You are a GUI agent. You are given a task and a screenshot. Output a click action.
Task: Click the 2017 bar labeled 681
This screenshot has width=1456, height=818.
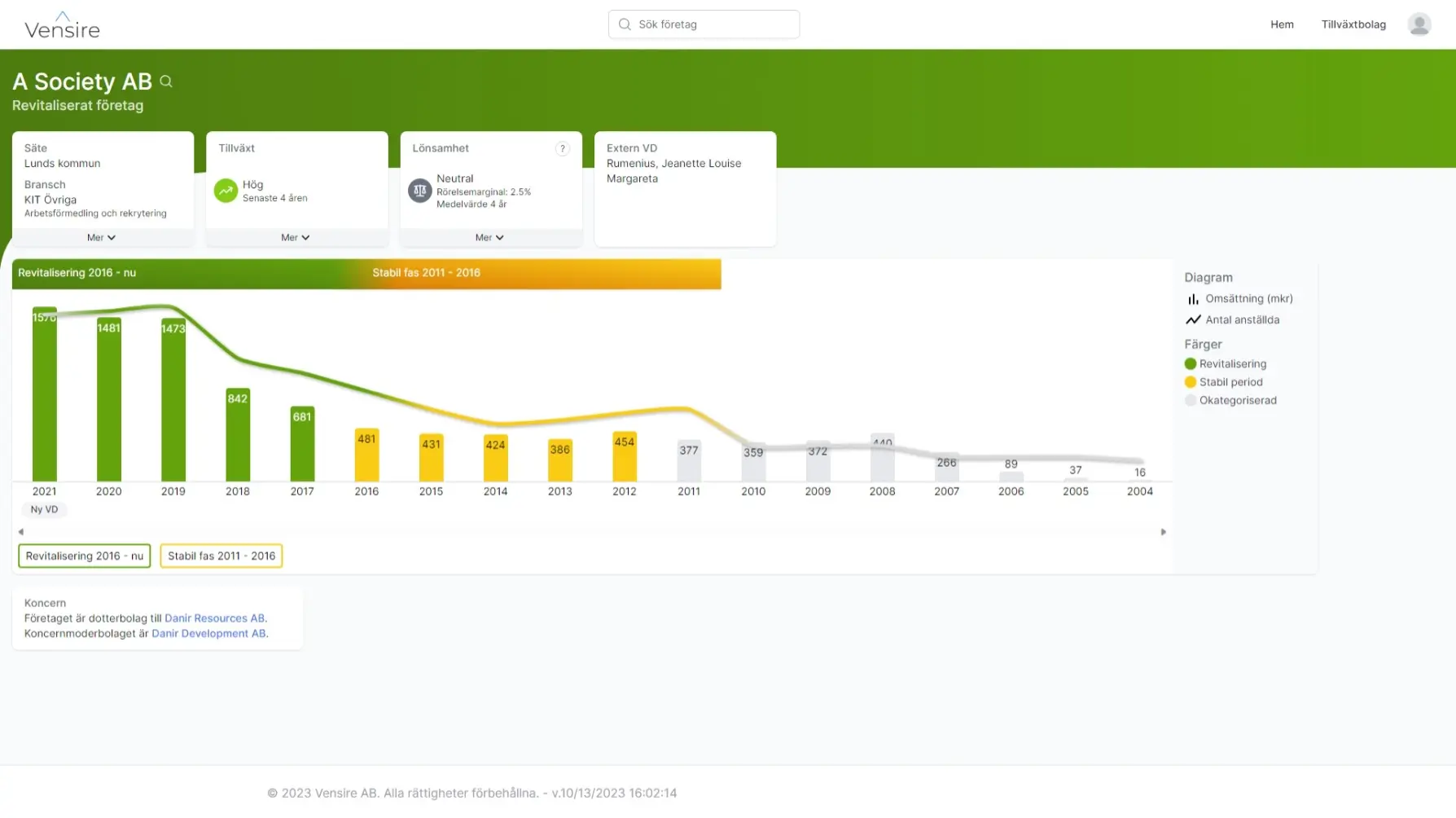302,444
